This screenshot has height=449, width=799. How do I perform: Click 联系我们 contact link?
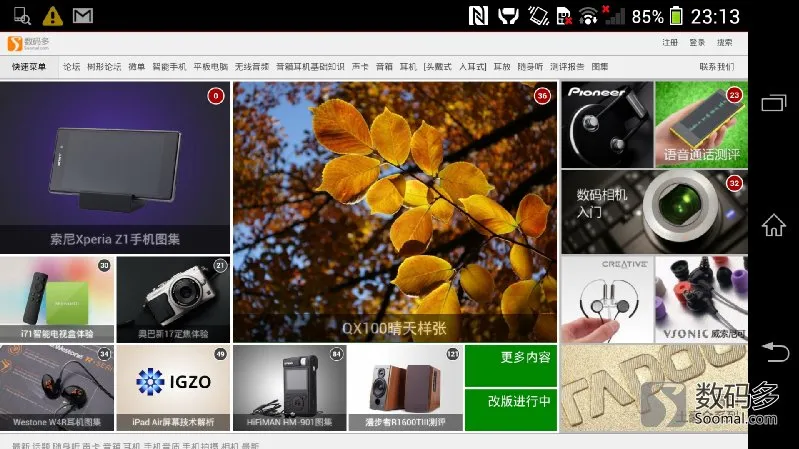[716, 67]
